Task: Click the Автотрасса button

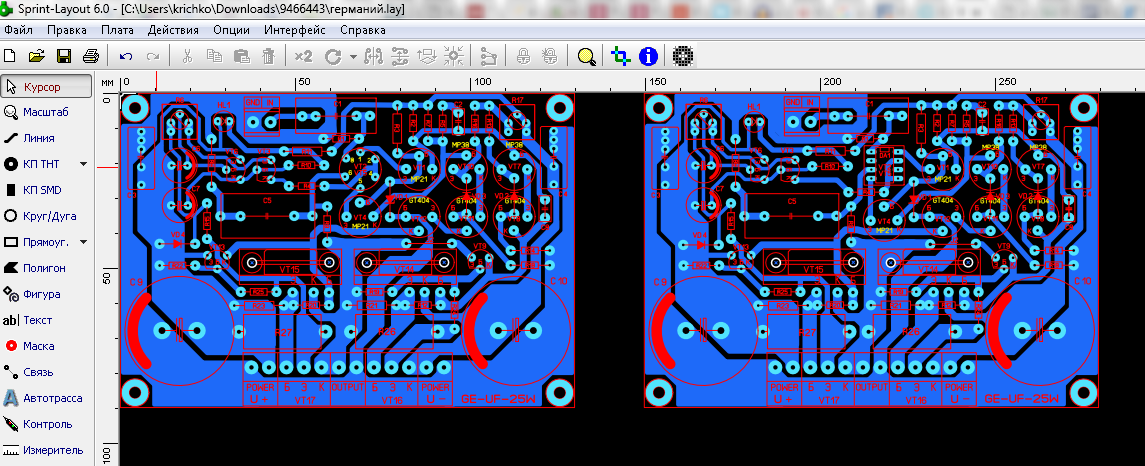Action: pyautogui.click(x=48, y=398)
